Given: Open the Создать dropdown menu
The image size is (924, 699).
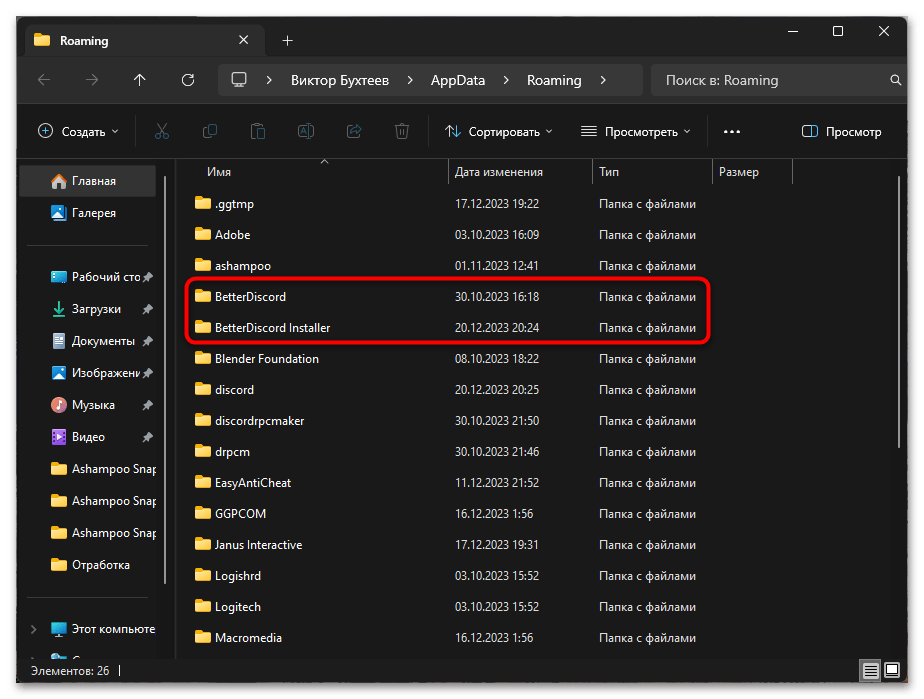Looking at the screenshot, I should 78,131.
